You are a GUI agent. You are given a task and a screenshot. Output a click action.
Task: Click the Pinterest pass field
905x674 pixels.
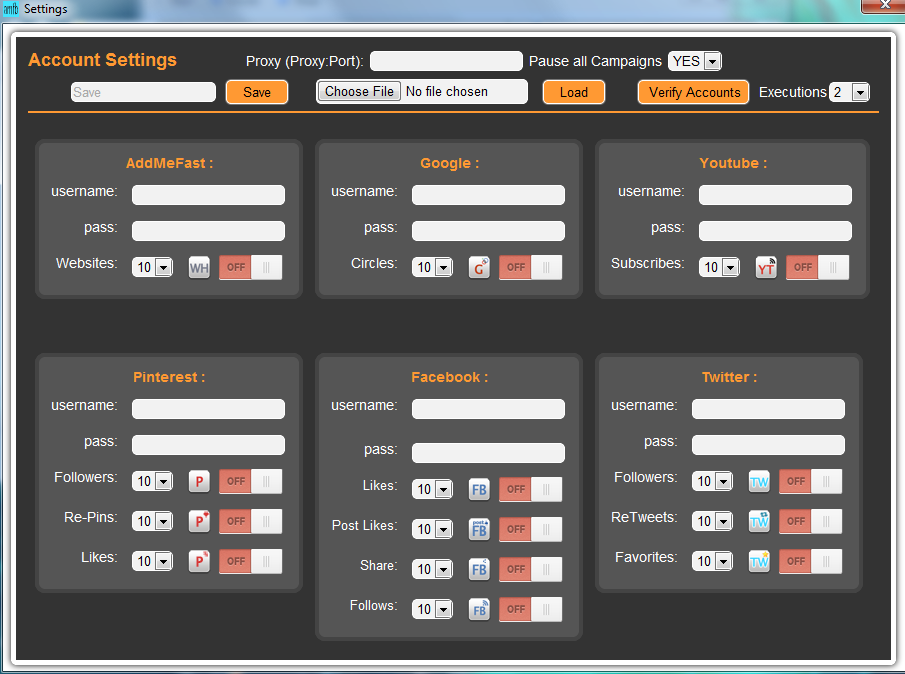point(208,445)
